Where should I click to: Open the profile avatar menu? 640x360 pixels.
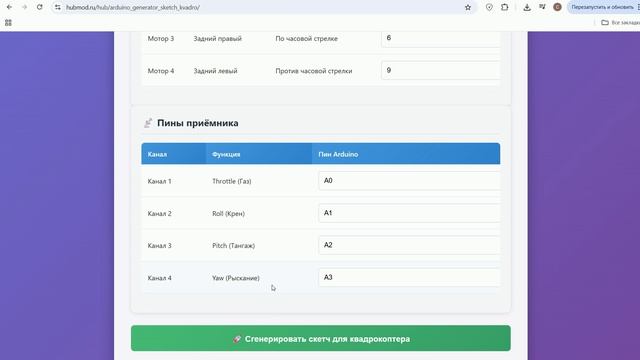pos(557,7)
